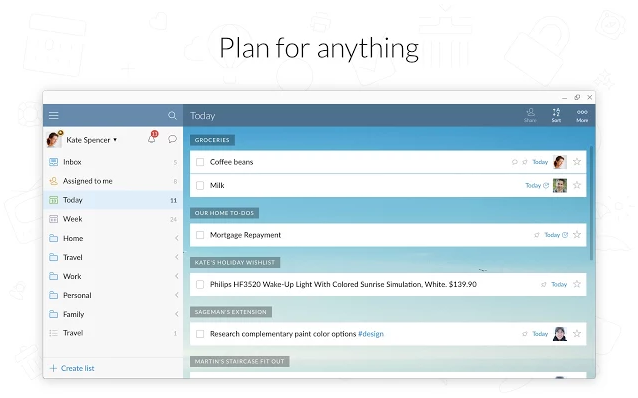Open notifications bell with red badge
This screenshot has width=638, height=398.
153,138
